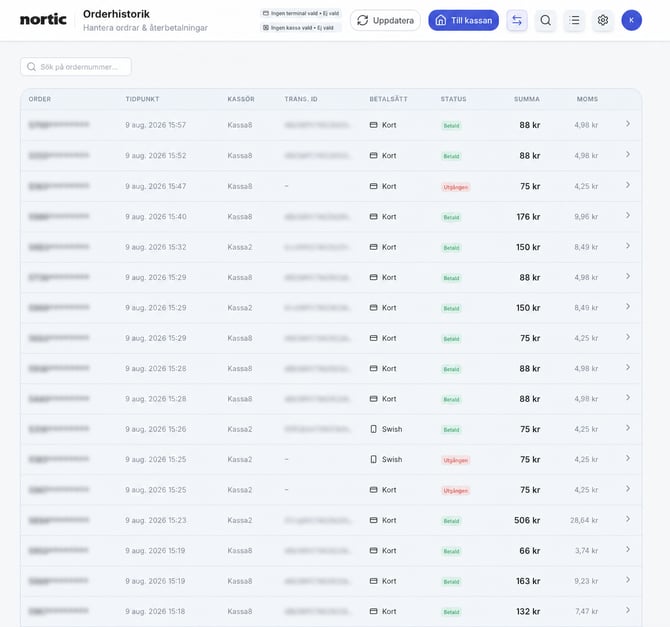Click the Utgången status in the 15:47 row
The width and height of the screenshot is (670, 627).
455,187
